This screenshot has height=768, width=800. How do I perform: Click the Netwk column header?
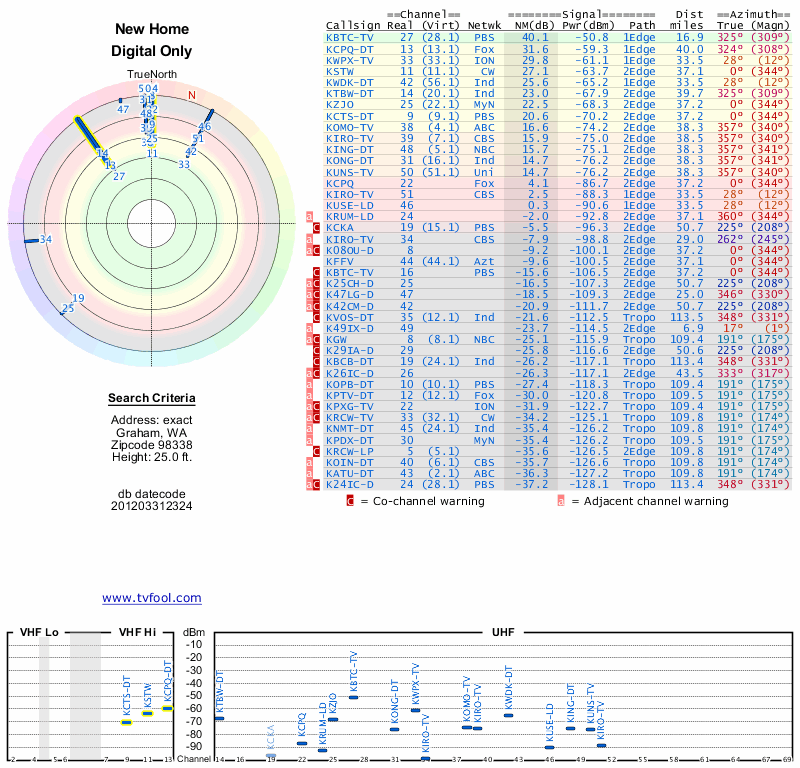pyautogui.click(x=485, y=26)
